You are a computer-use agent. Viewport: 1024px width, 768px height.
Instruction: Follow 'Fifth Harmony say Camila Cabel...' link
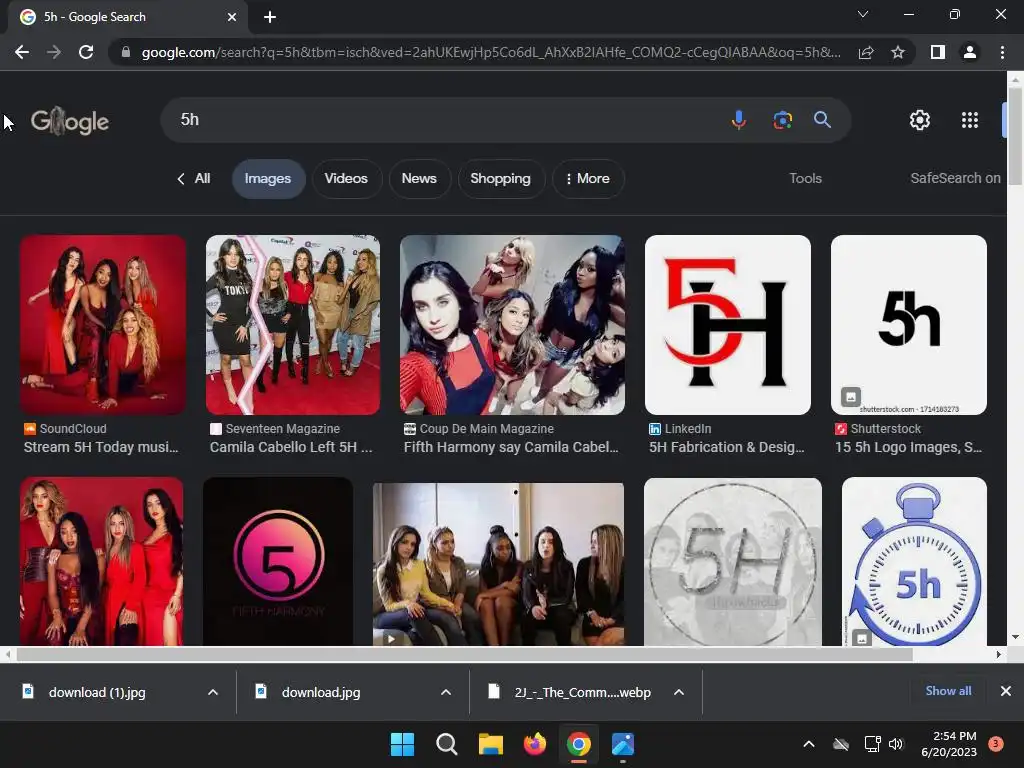pyautogui.click(x=511, y=447)
